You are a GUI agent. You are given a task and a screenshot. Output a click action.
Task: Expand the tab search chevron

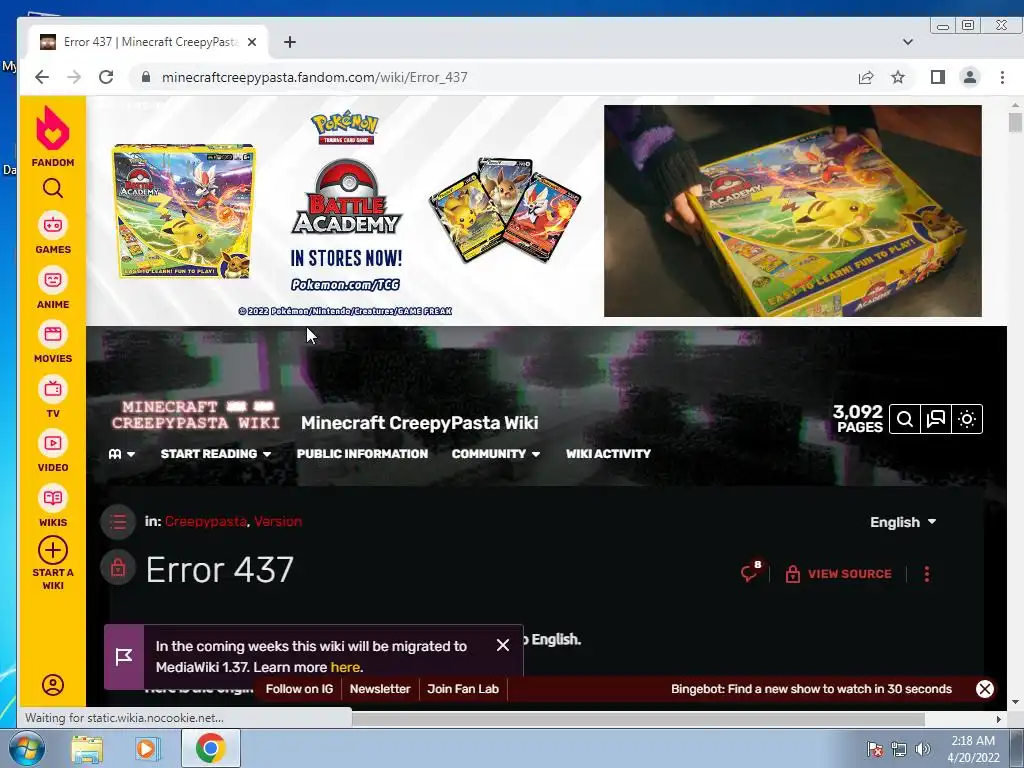[908, 42]
